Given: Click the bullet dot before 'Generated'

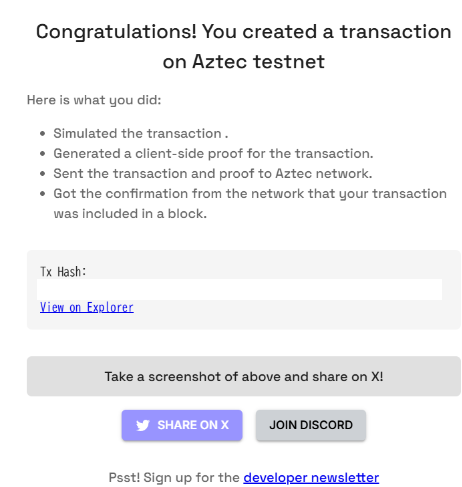Looking at the screenshot, I should click(x=42, y=154).
